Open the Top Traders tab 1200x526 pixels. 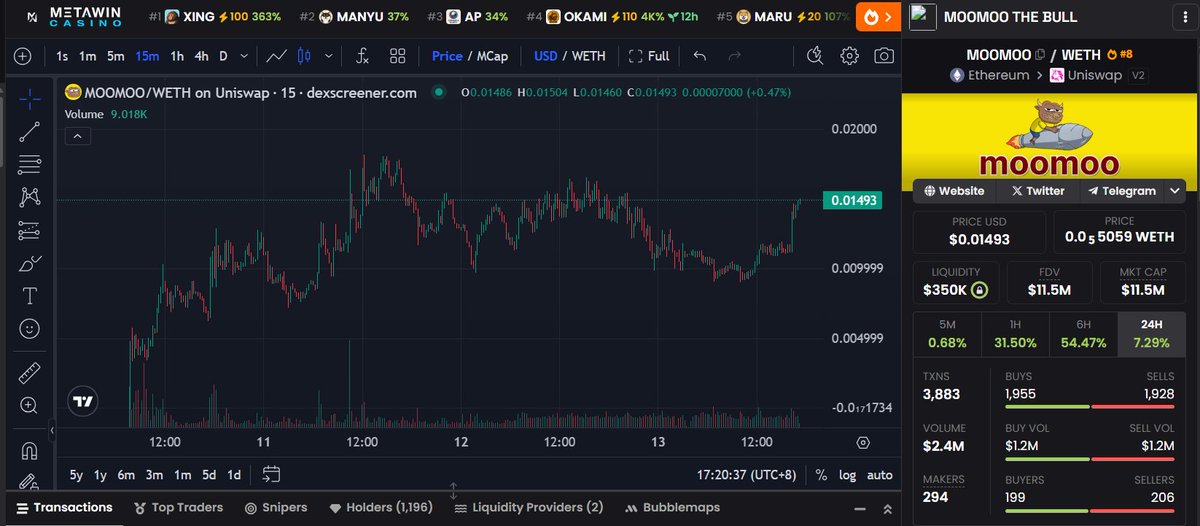coord(178,507)
